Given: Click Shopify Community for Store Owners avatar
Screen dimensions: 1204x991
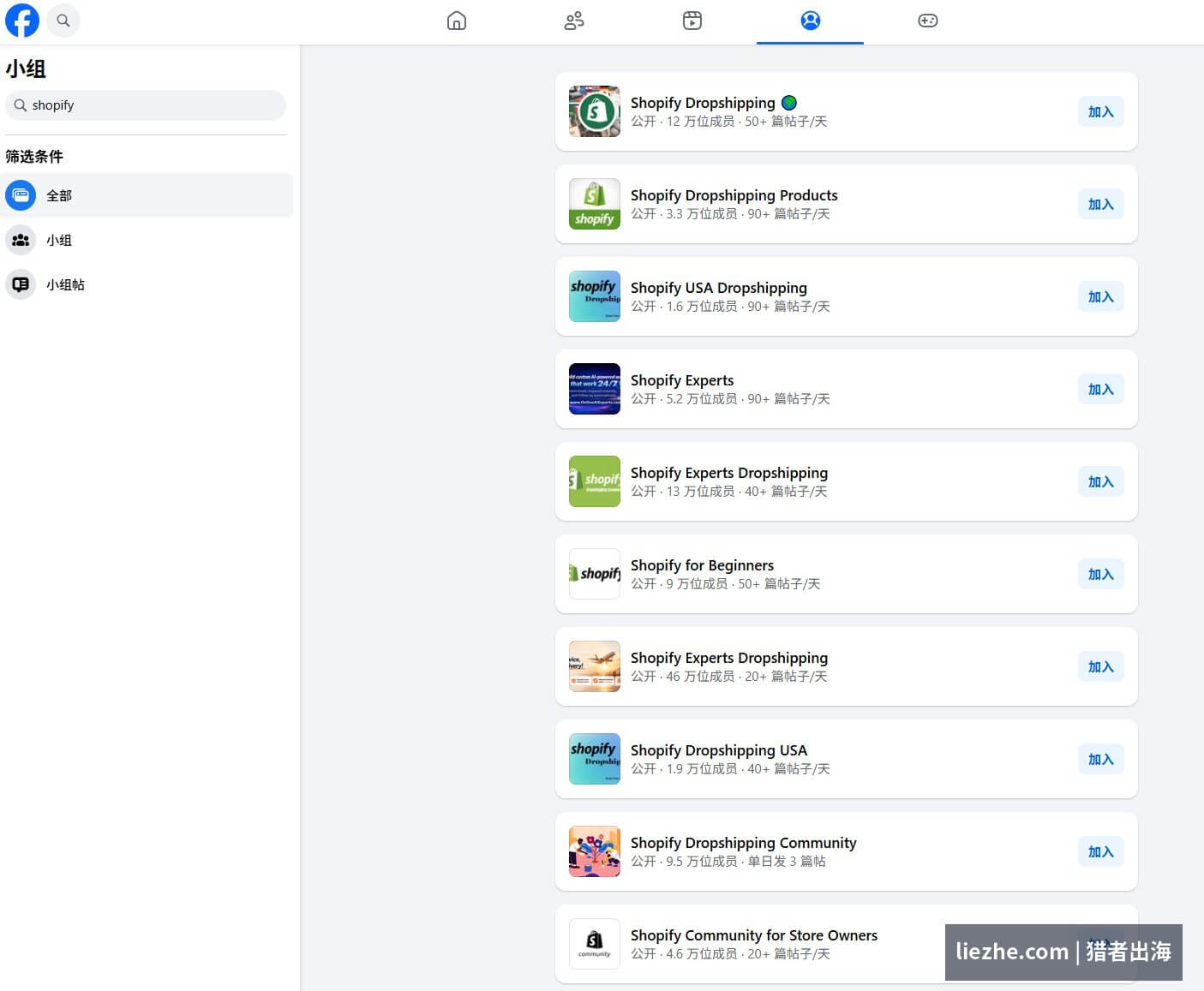Looking at the screenshot, I should (x=595, y=944).
